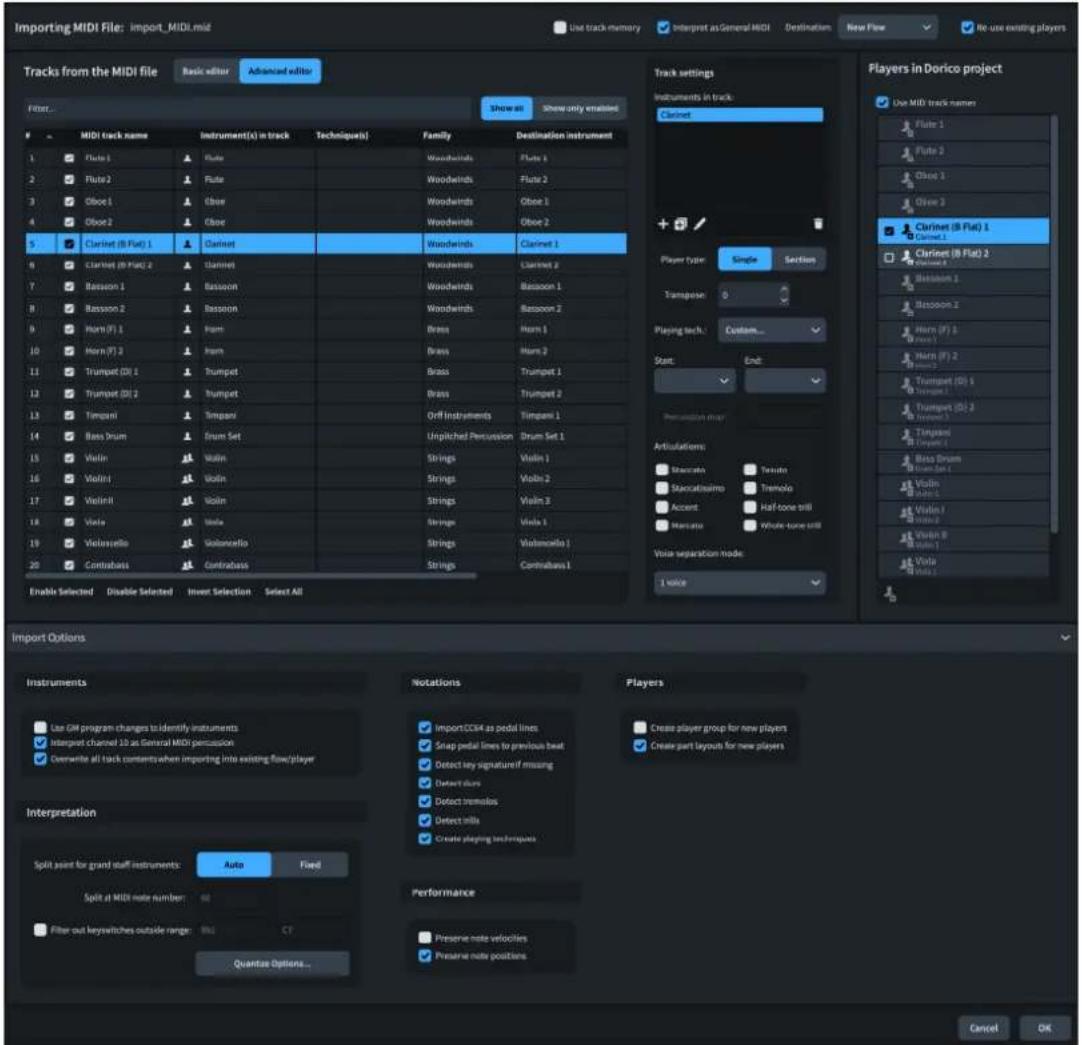Click Trumpet (D) 2 player icon in list
Image resolution: width=1082 pixels, height=1045 pixels.
pyautogui.click(x=907, y=411)
